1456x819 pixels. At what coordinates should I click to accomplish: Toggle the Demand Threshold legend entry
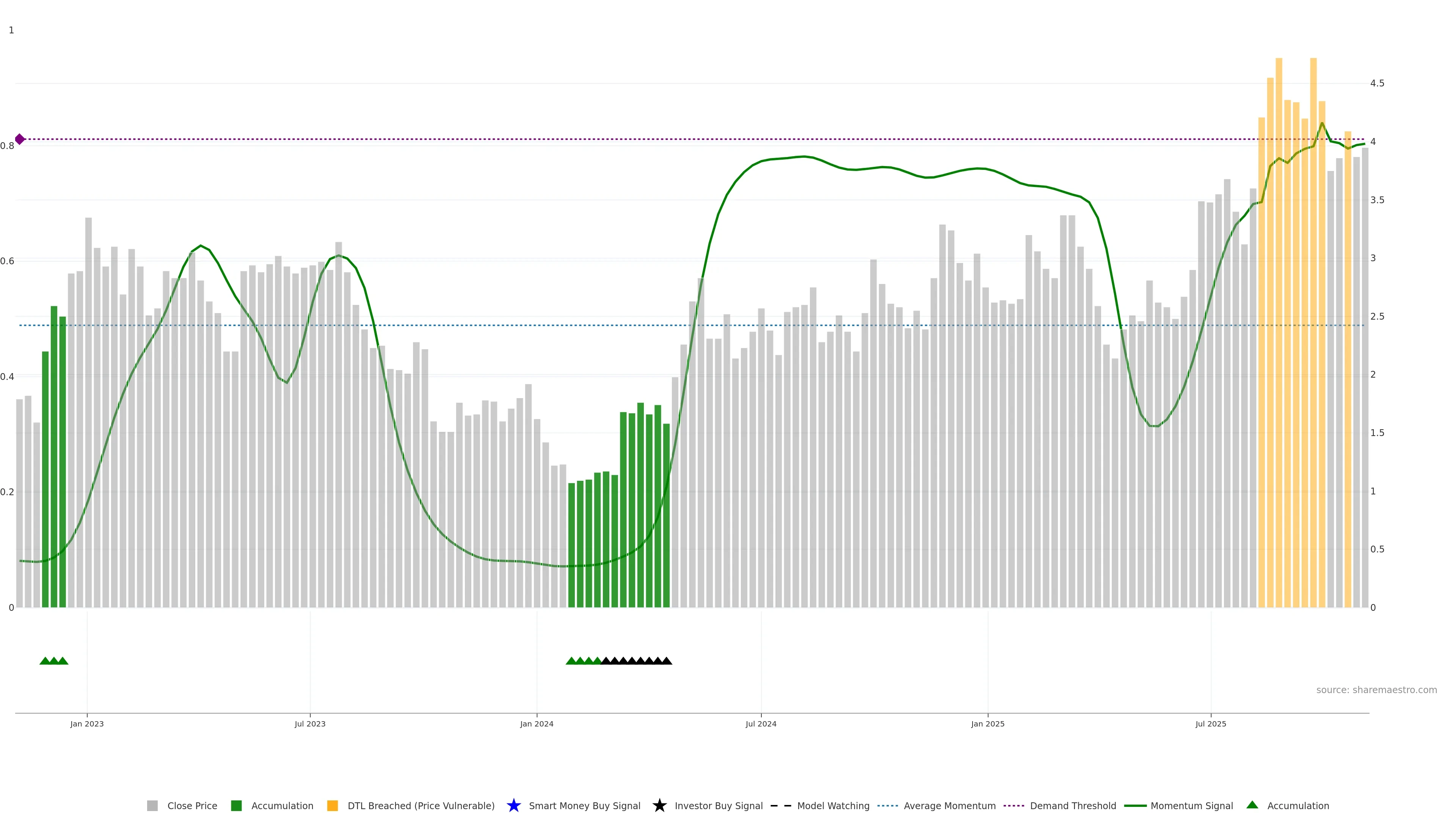click(1072, 805)
